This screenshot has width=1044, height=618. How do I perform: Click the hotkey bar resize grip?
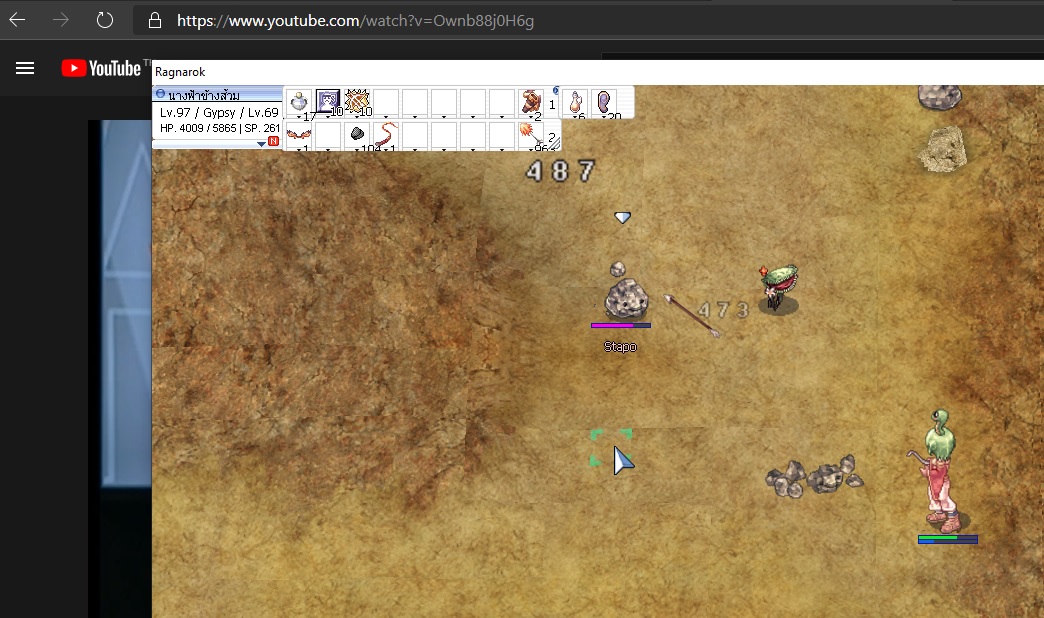click(x=554, y=145)
